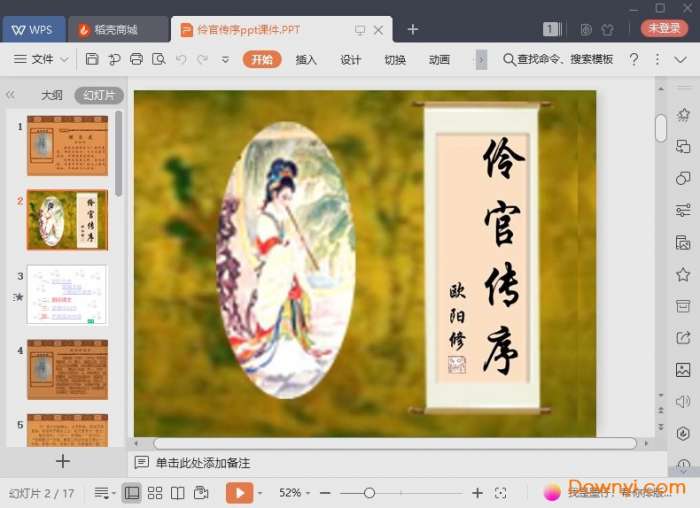Add a new tab with plus
700x508 pixels.
click(x=413, y=29)
